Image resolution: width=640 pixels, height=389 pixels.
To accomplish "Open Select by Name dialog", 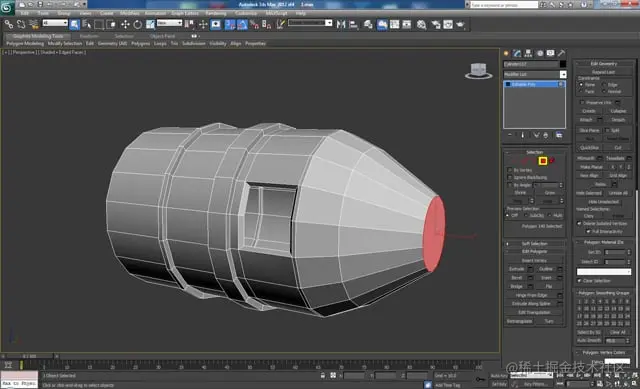I will (x=87, y=24).
